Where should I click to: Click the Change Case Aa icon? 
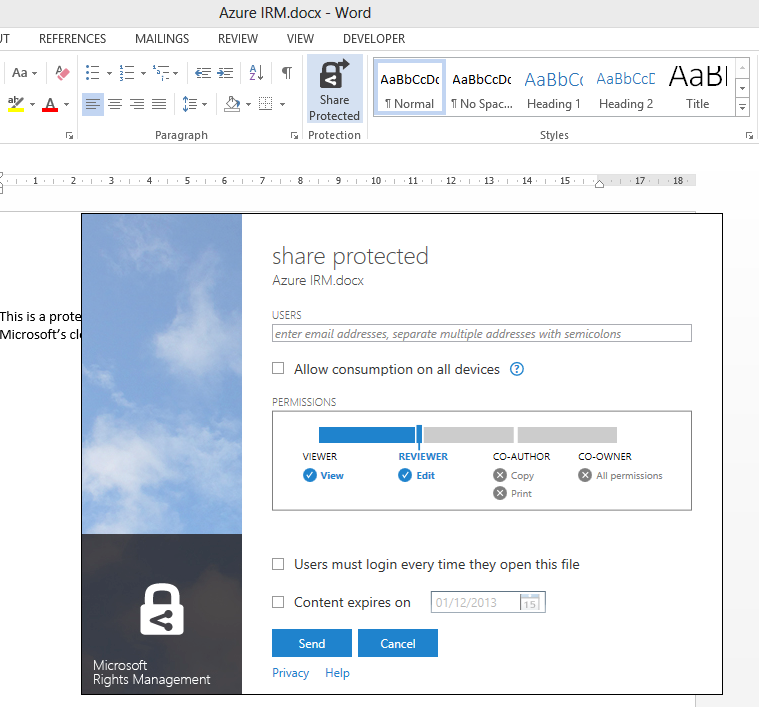point(19,73)
